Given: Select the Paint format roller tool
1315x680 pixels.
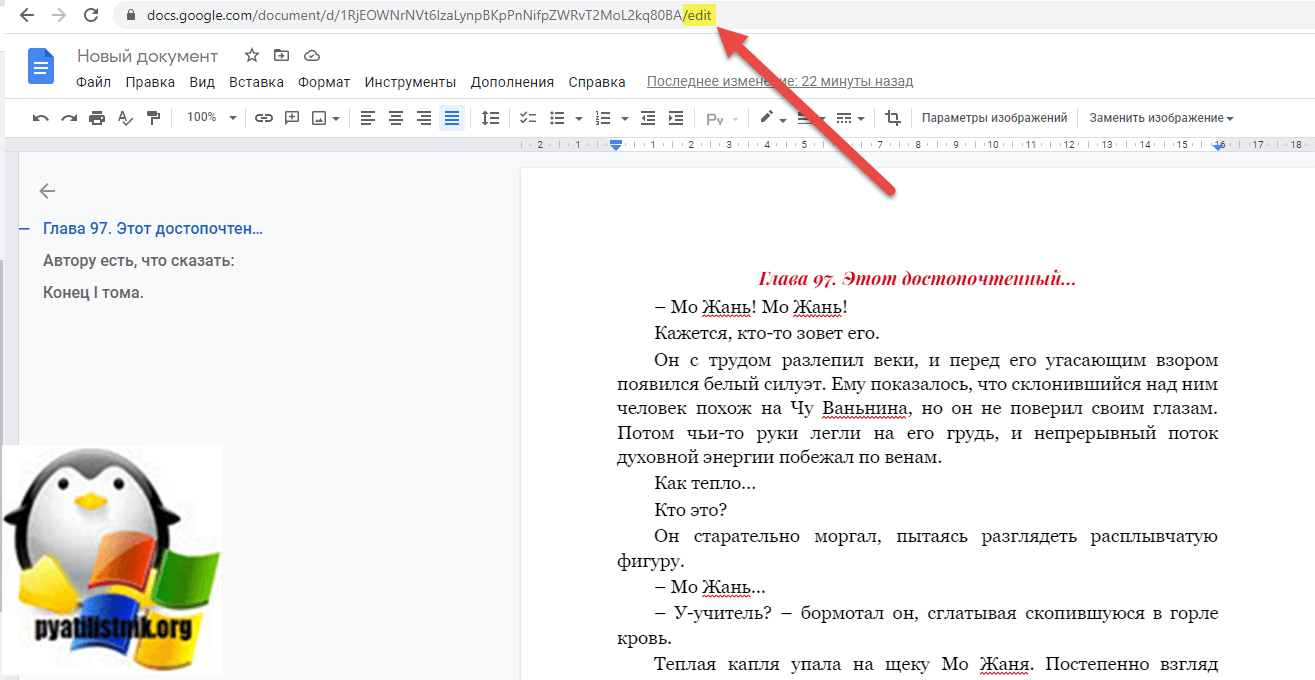Looking at the screenshot, I should (x=153, y=118).
